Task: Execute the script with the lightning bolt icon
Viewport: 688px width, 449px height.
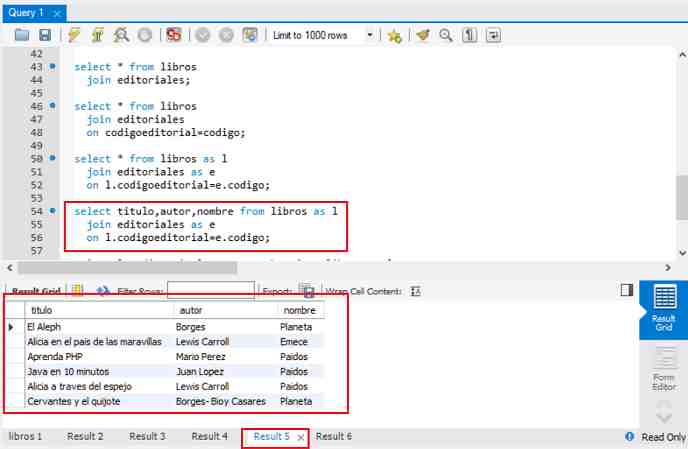Action: (x=74, y=35)
